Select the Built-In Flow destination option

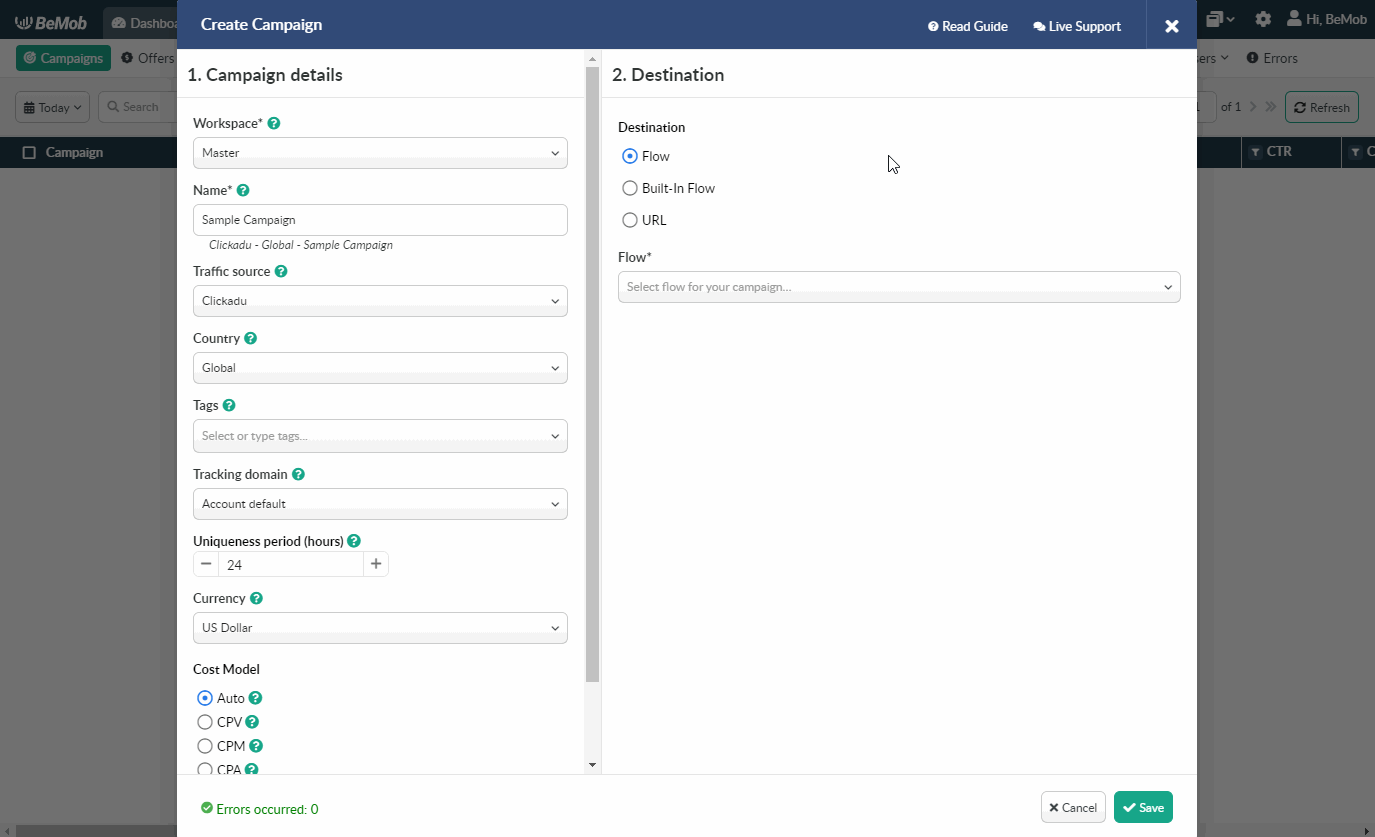click(630, 188)
